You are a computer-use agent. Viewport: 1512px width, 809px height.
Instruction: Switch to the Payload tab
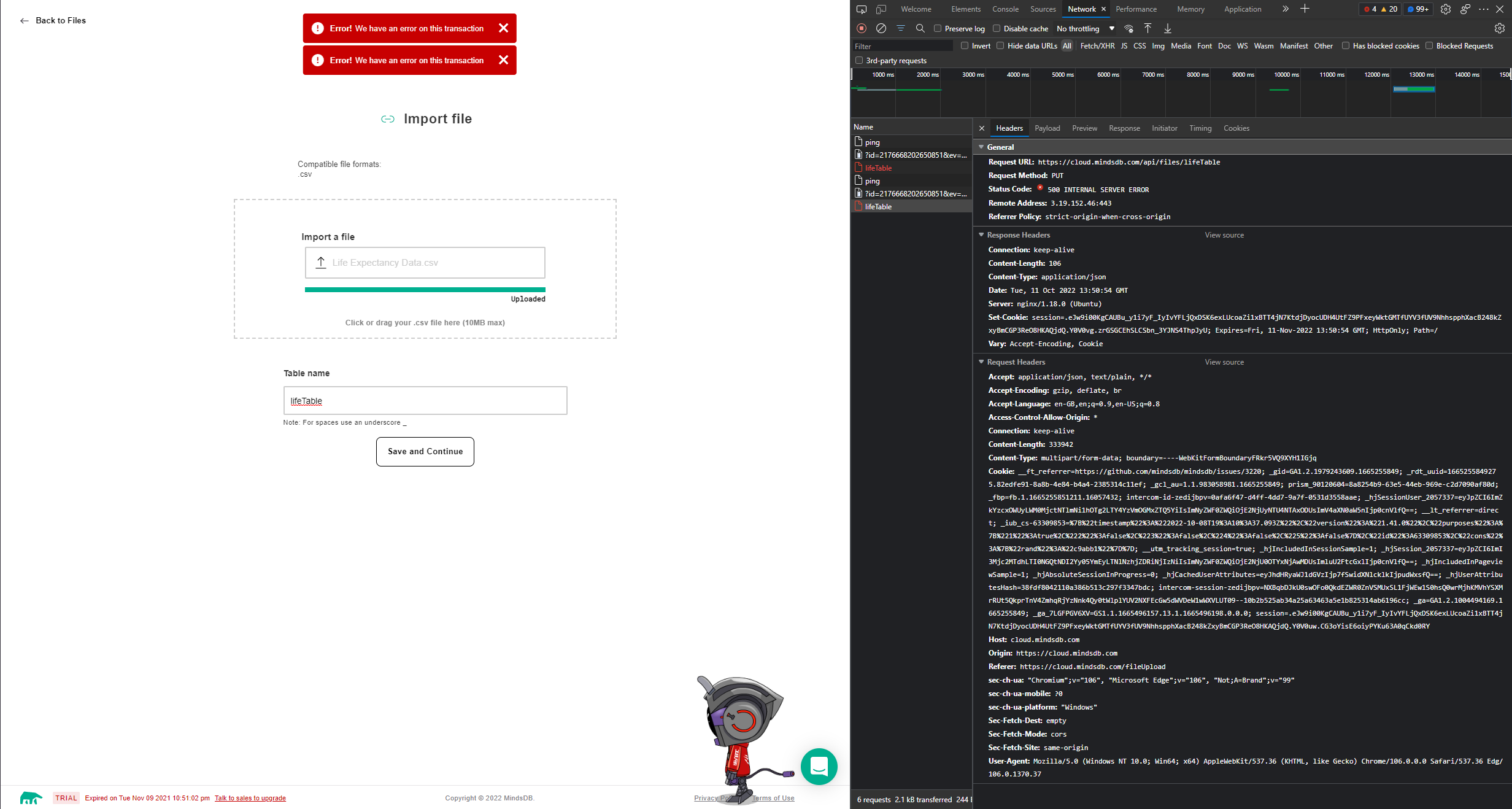coord(1047,128)
